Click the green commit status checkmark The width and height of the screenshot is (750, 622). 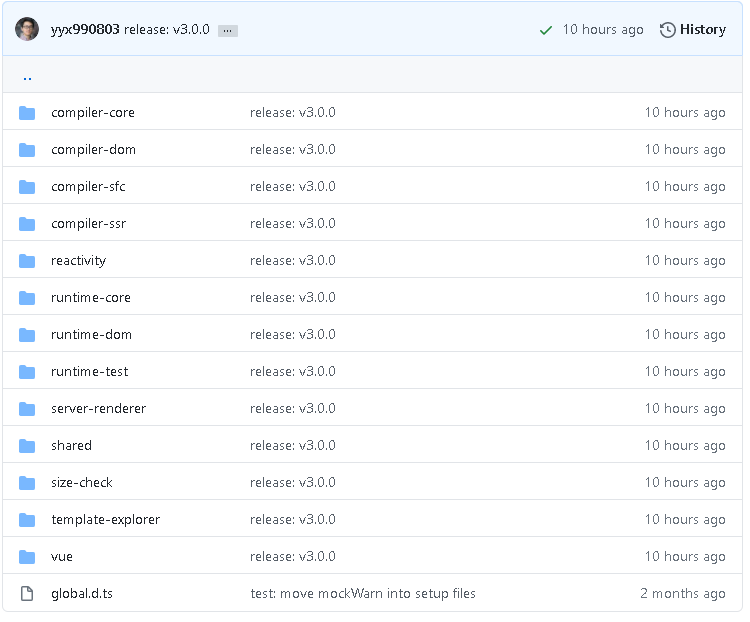(546, 30)
